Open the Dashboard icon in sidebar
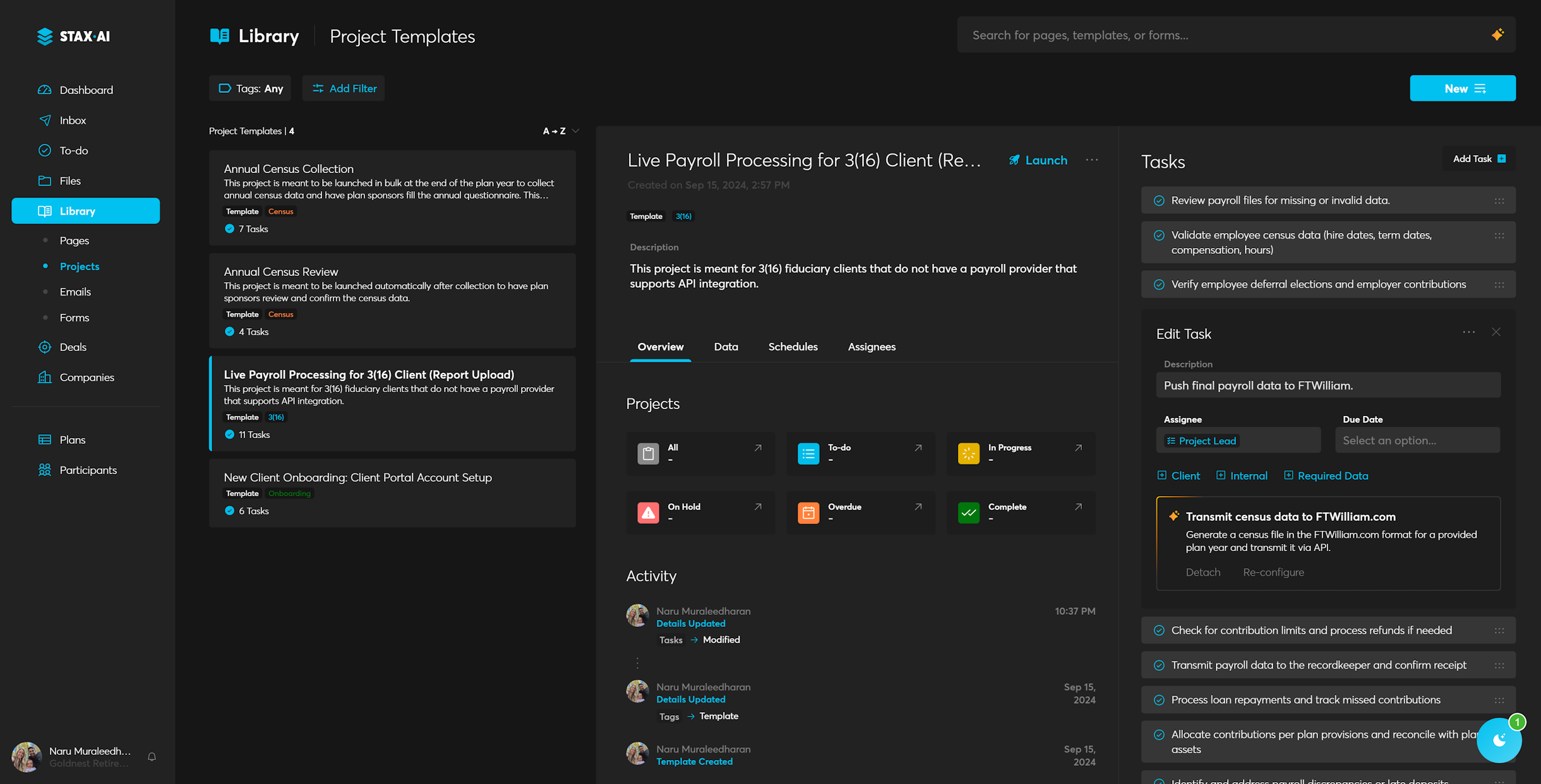The width and height of the screenshot is (1541, 784). pyautogui.click(x=44, y=90)
